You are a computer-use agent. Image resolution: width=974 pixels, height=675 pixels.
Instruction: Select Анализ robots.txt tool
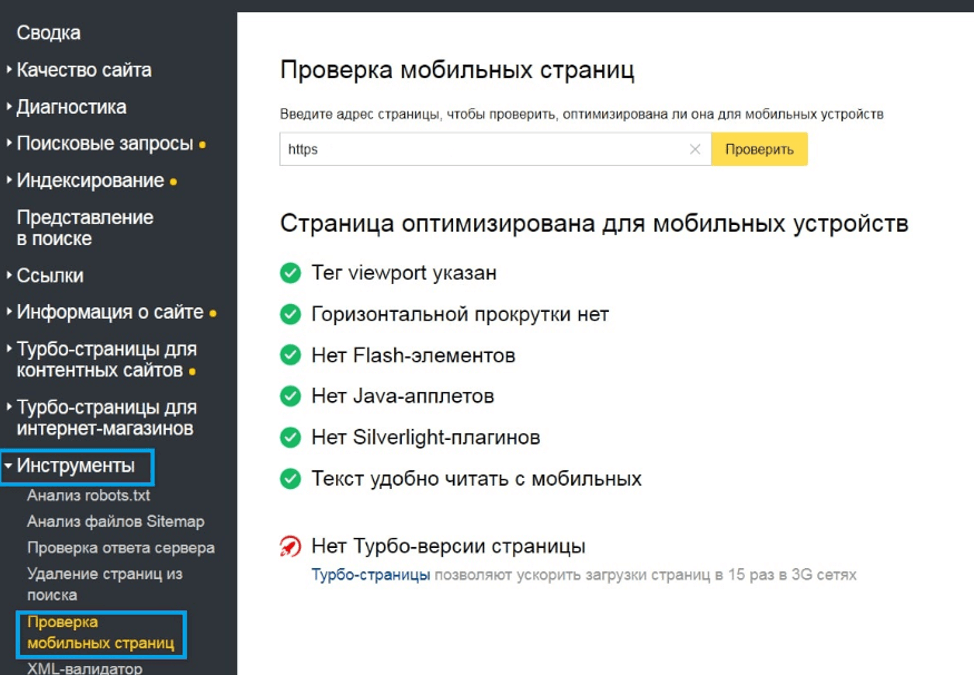coord(89,495)
